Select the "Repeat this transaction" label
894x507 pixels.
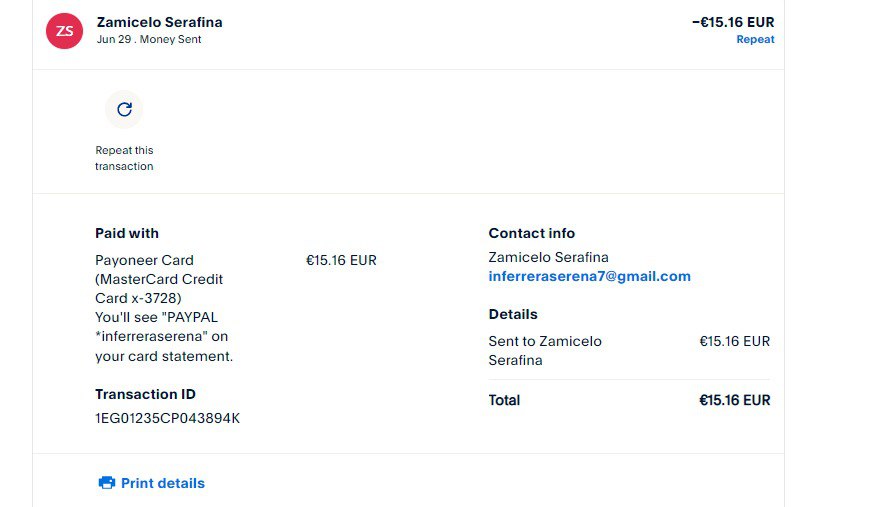tap(124, 158)
